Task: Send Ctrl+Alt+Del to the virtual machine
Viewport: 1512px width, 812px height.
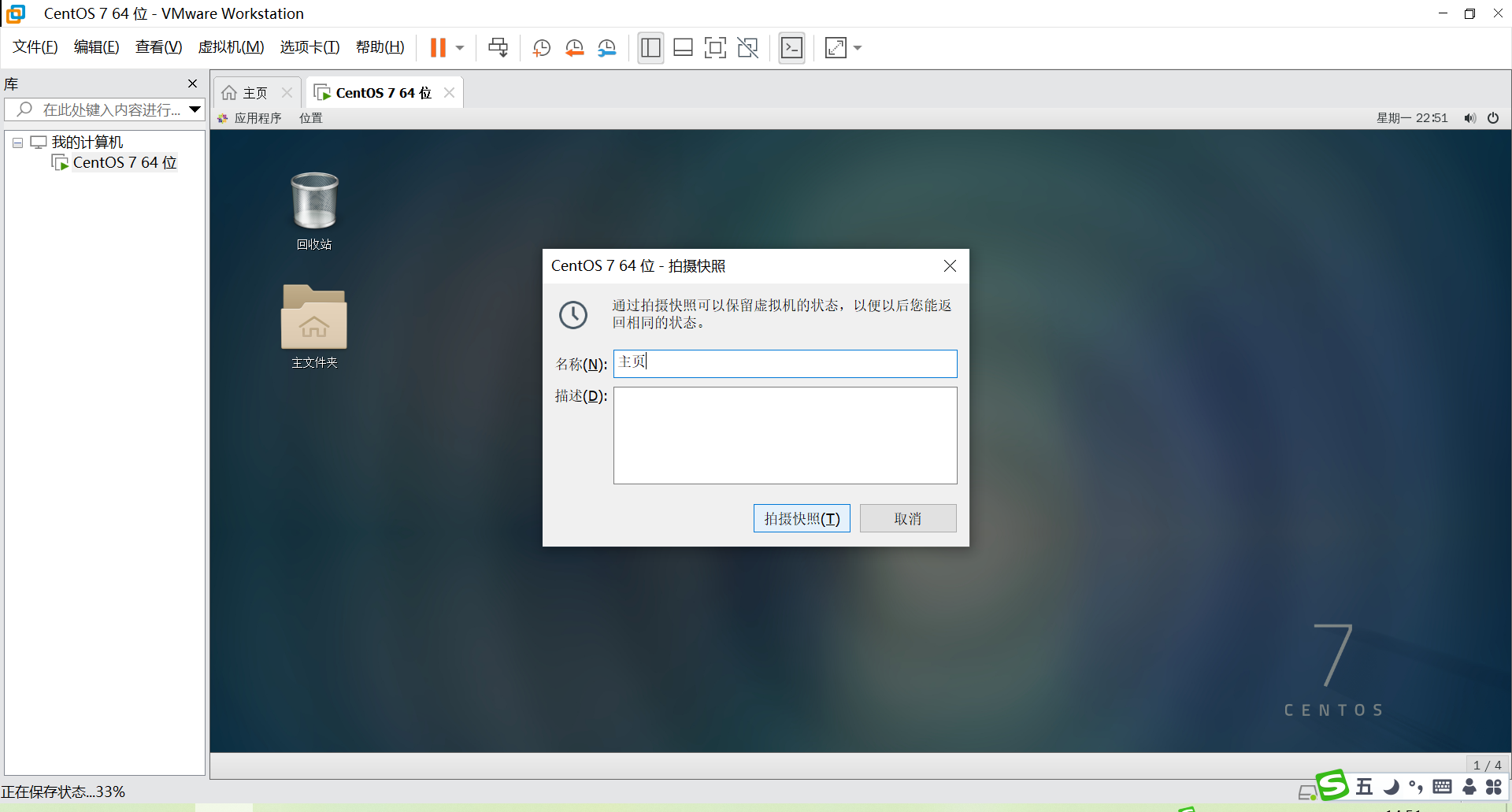Action: click(x=498, y=48)
